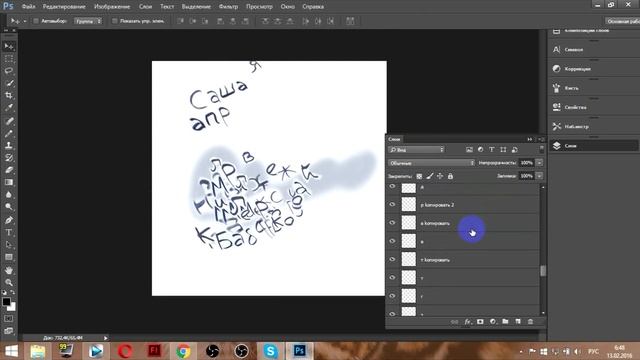This screenshot has height=360, width=640.
Task: Click the foreground color swatch
Action: coord(6,302)
